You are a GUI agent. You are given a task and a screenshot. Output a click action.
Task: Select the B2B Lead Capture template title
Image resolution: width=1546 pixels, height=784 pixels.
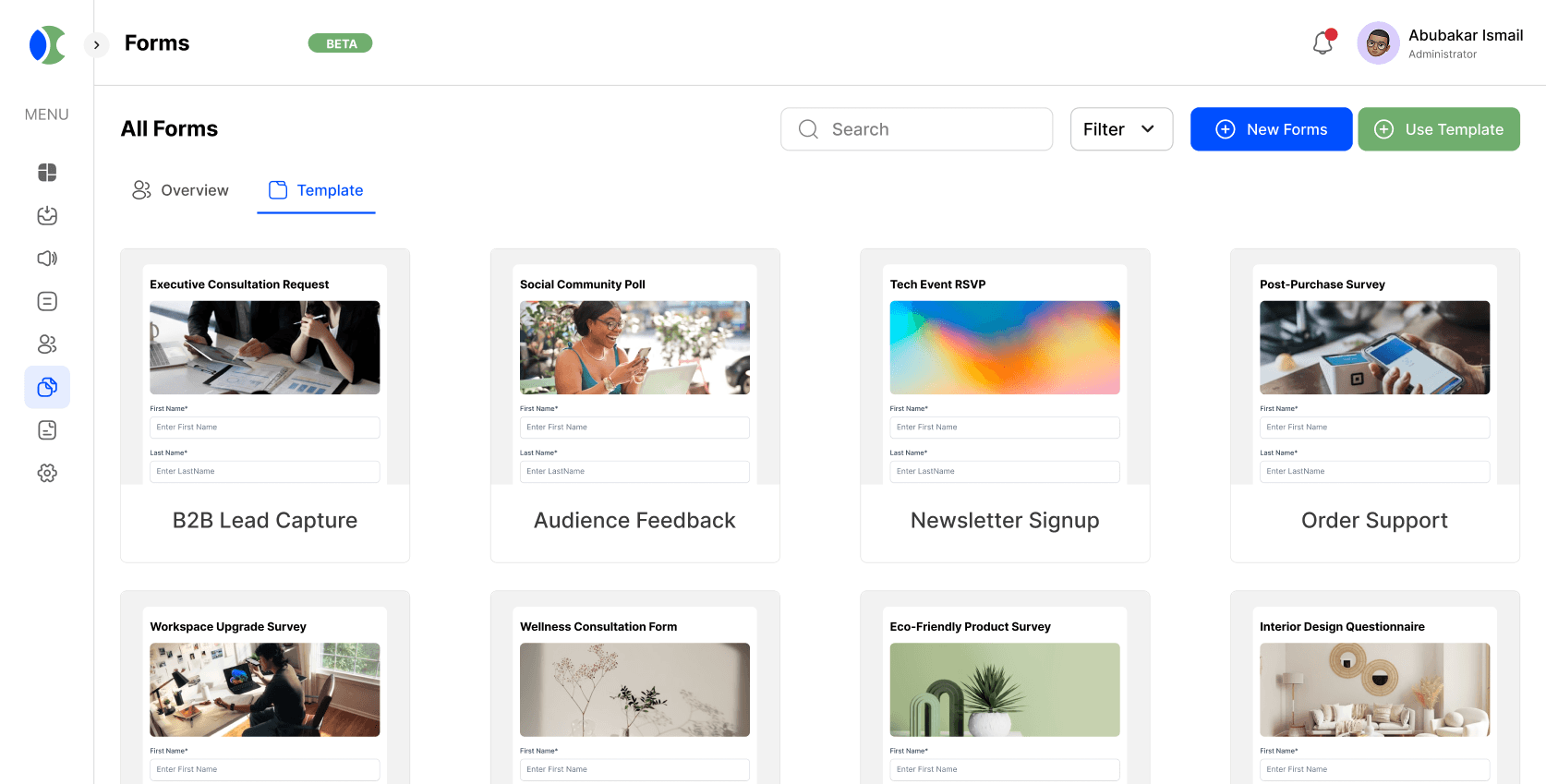pyautogui.click(x=265, y=521)
